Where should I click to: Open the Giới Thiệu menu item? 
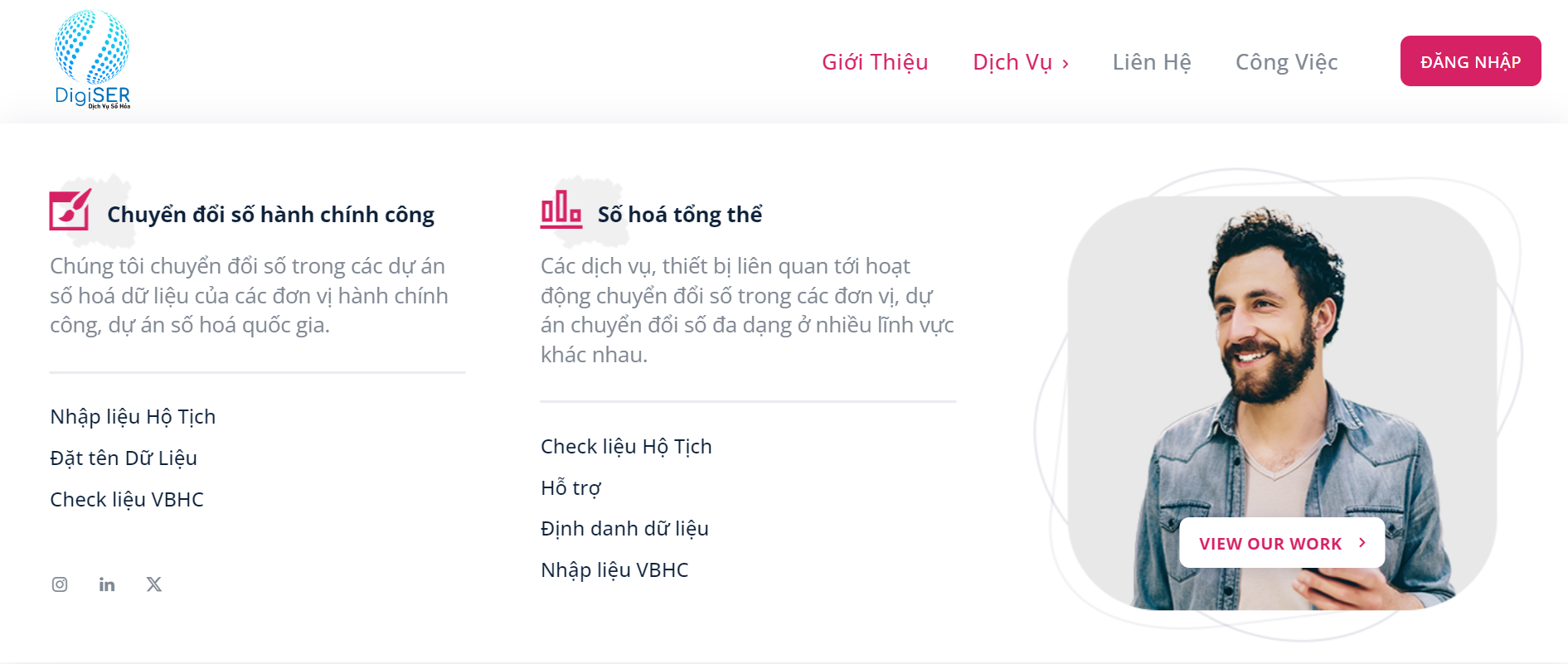pos(875,62)
